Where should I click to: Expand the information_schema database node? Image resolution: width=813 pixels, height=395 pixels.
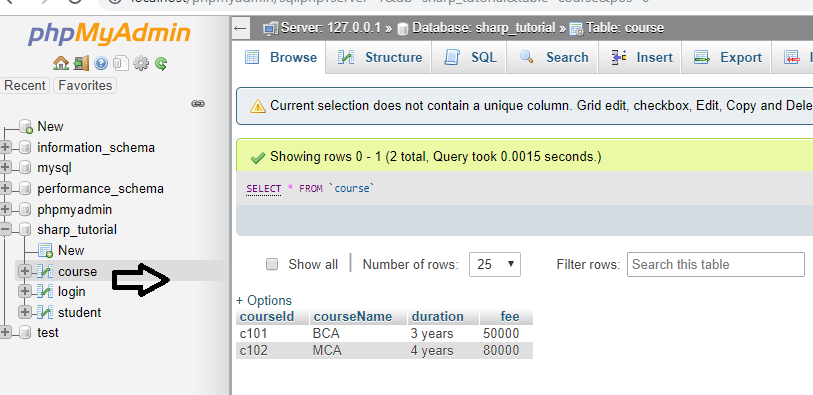coord(5,148)
